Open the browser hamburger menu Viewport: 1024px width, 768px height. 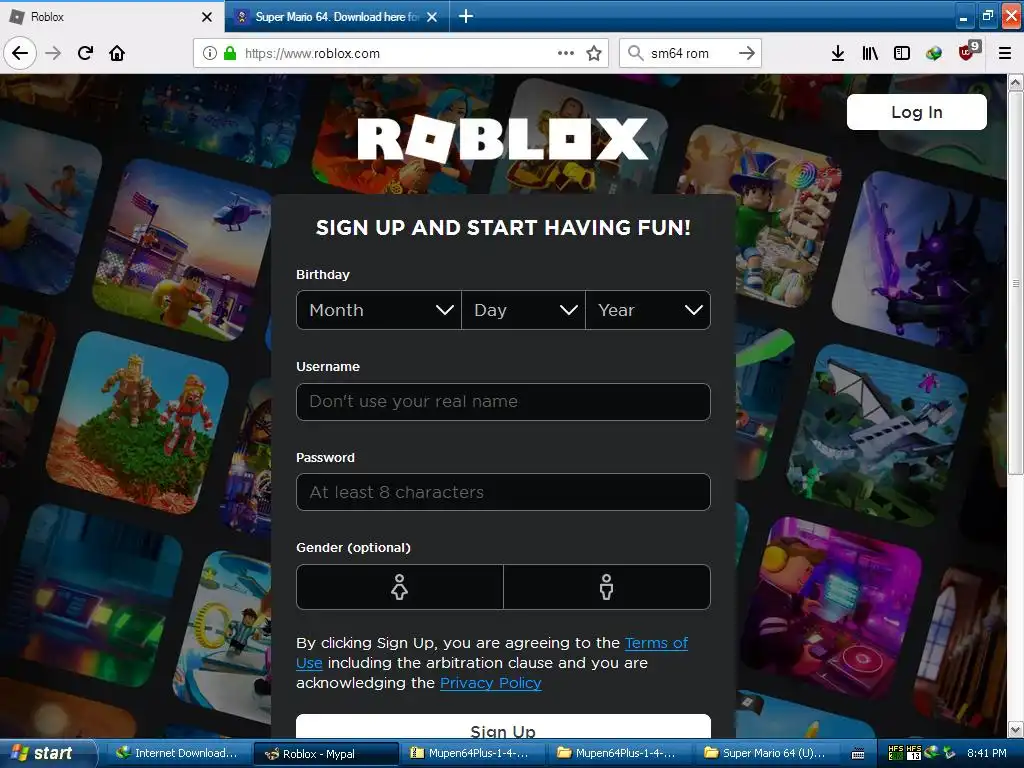1005,53
